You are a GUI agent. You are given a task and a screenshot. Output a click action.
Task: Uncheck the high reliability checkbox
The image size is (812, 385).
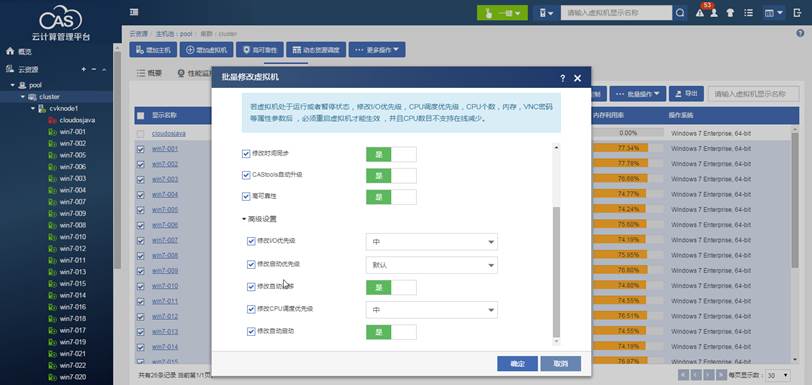[246, 196]
